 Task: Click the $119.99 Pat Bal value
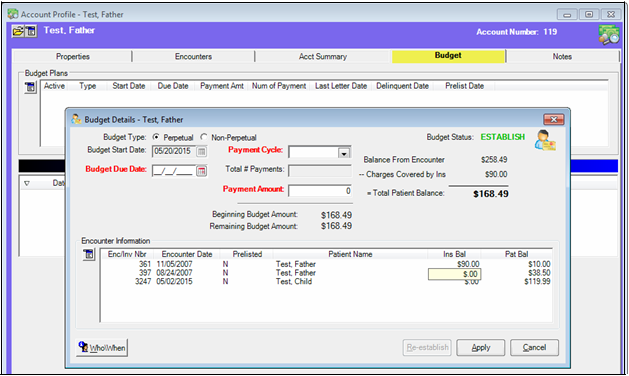pyautogui.click(x=537, y=282)
